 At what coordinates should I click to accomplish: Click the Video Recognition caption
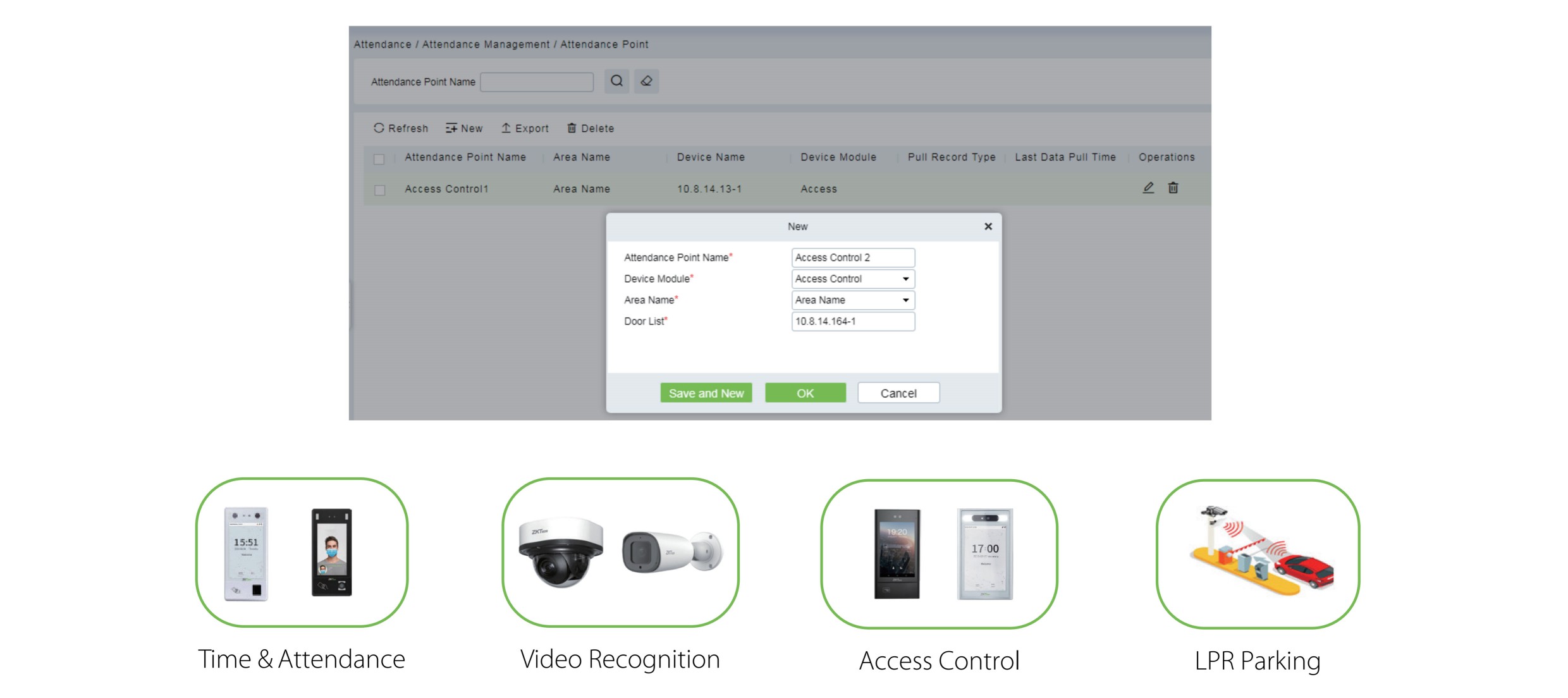[x=620, y=659]
